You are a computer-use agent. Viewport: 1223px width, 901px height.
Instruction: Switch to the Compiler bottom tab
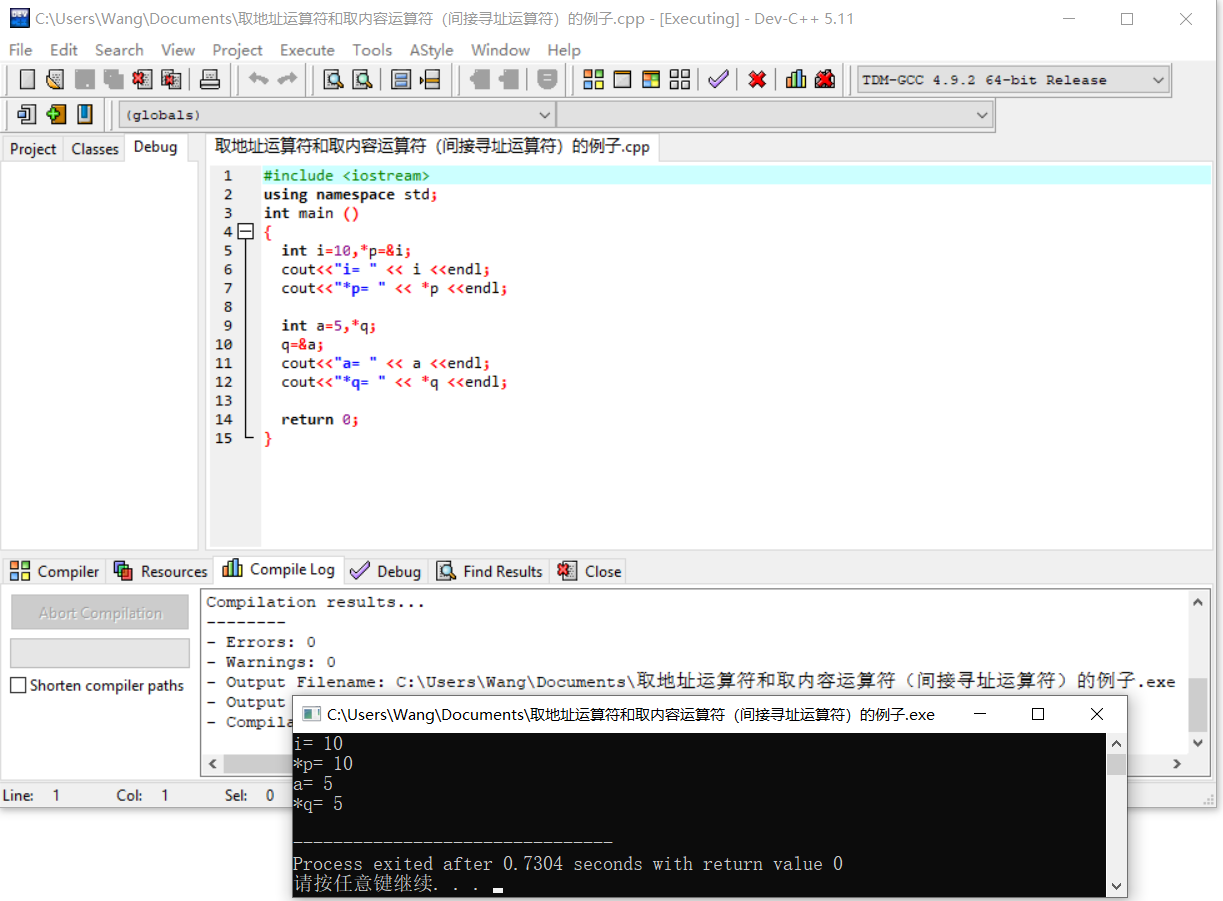(x=55, y=571)
